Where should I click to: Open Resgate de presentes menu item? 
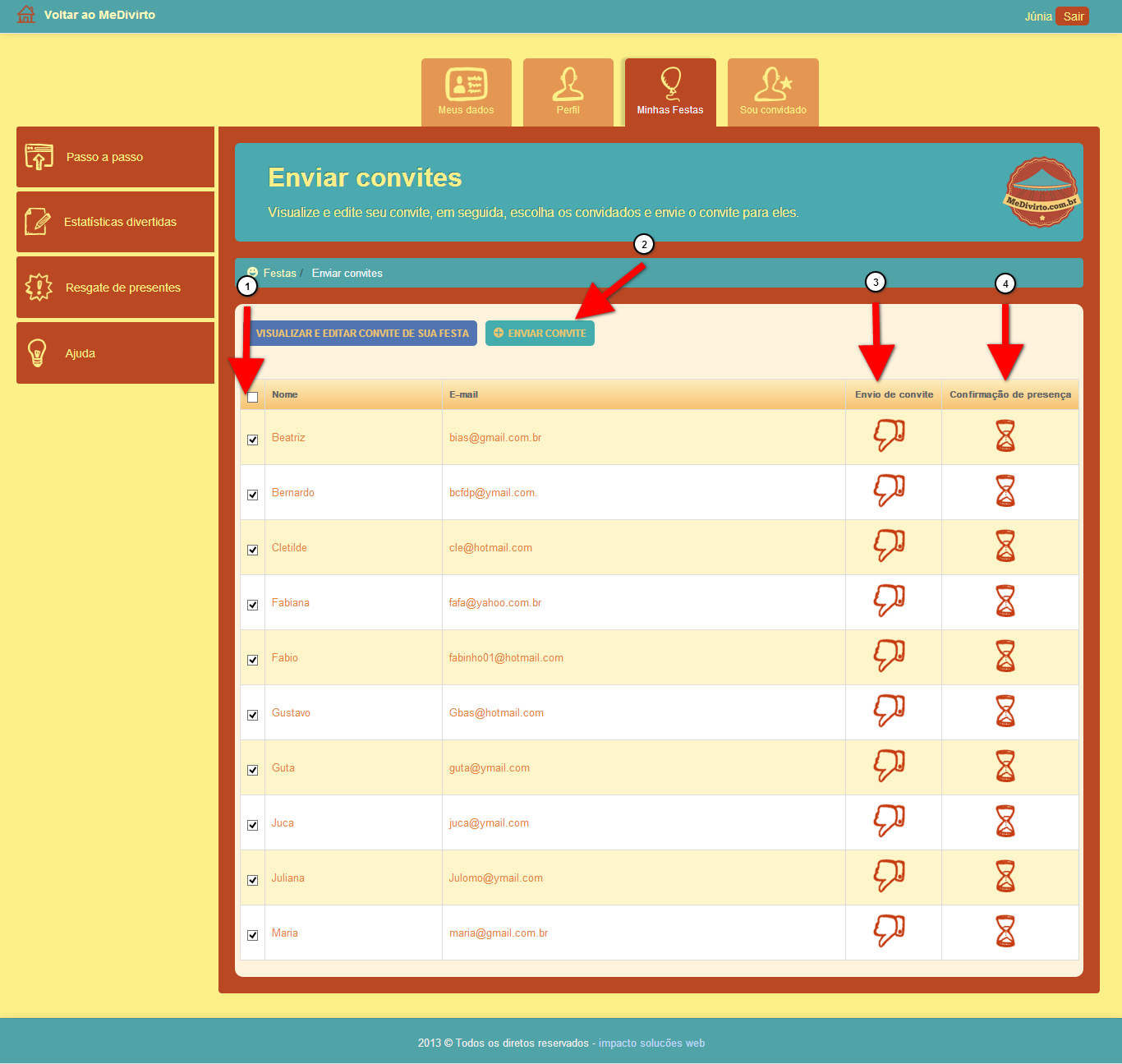[x=115, y=288]
